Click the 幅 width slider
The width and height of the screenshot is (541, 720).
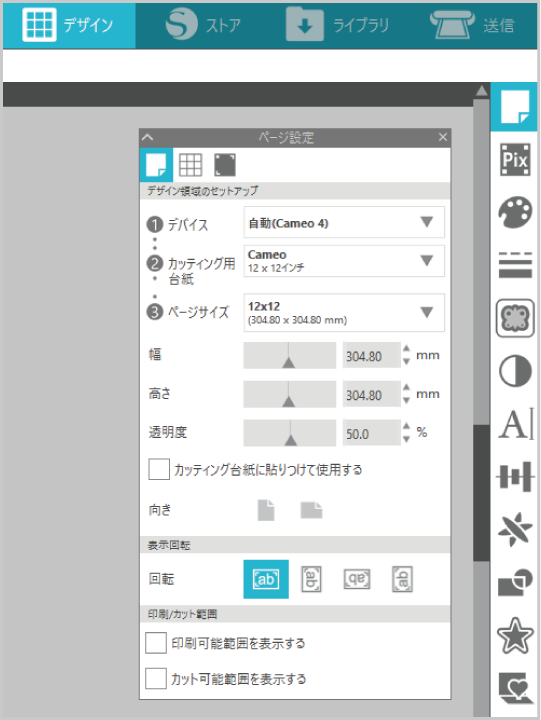290,355
